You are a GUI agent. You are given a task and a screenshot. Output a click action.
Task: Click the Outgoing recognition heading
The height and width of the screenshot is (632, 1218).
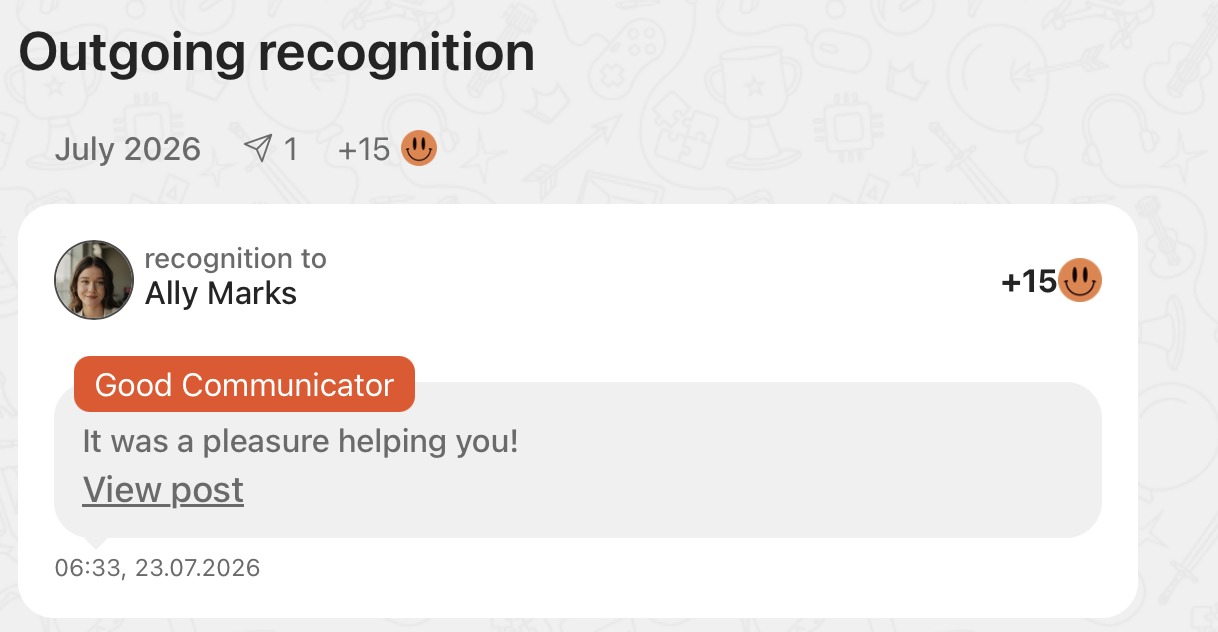277,53
